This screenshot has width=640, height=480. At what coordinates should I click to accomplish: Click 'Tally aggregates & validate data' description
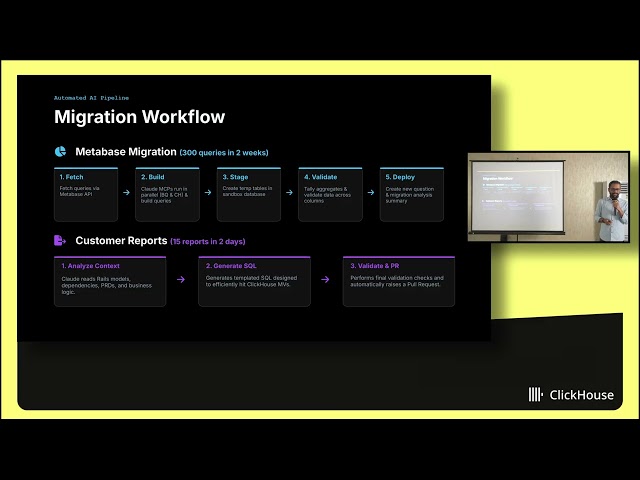coord(327,195)
